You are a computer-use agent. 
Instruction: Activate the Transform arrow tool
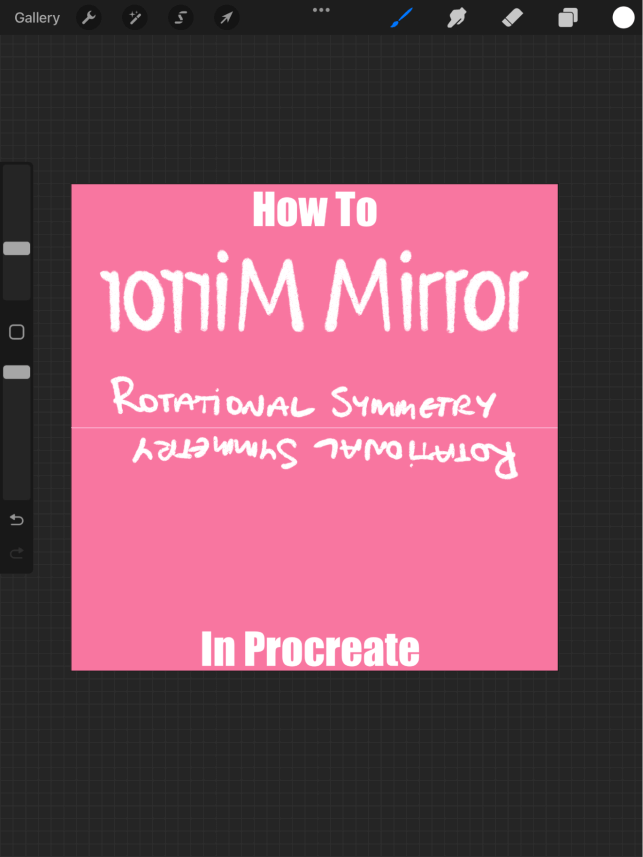(x=226, y=18)
